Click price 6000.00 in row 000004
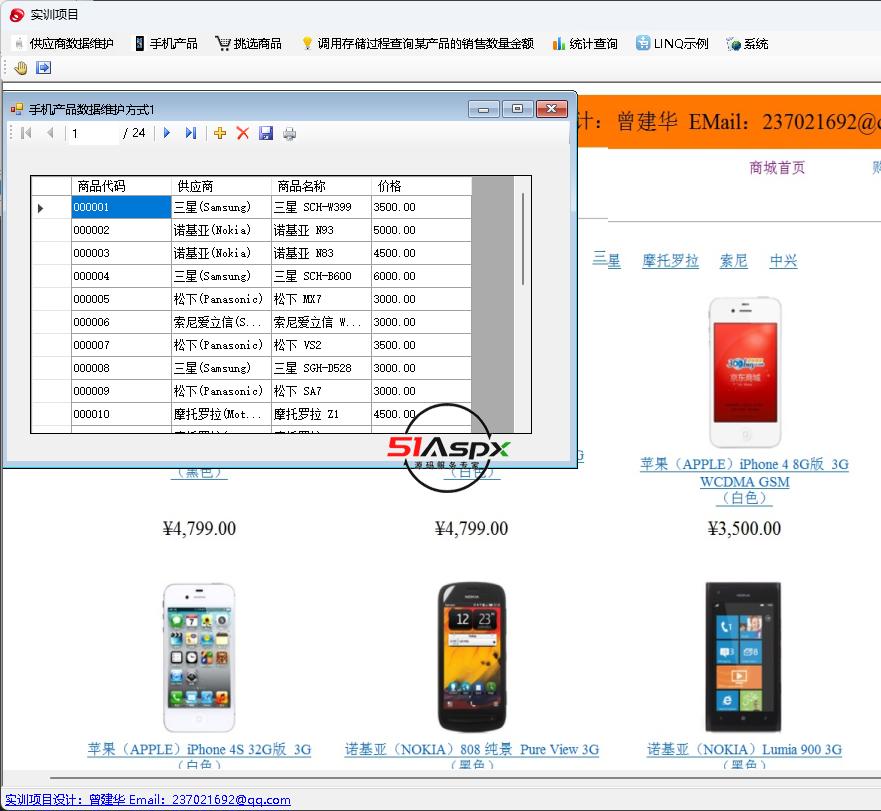 (x=421, y=277)
